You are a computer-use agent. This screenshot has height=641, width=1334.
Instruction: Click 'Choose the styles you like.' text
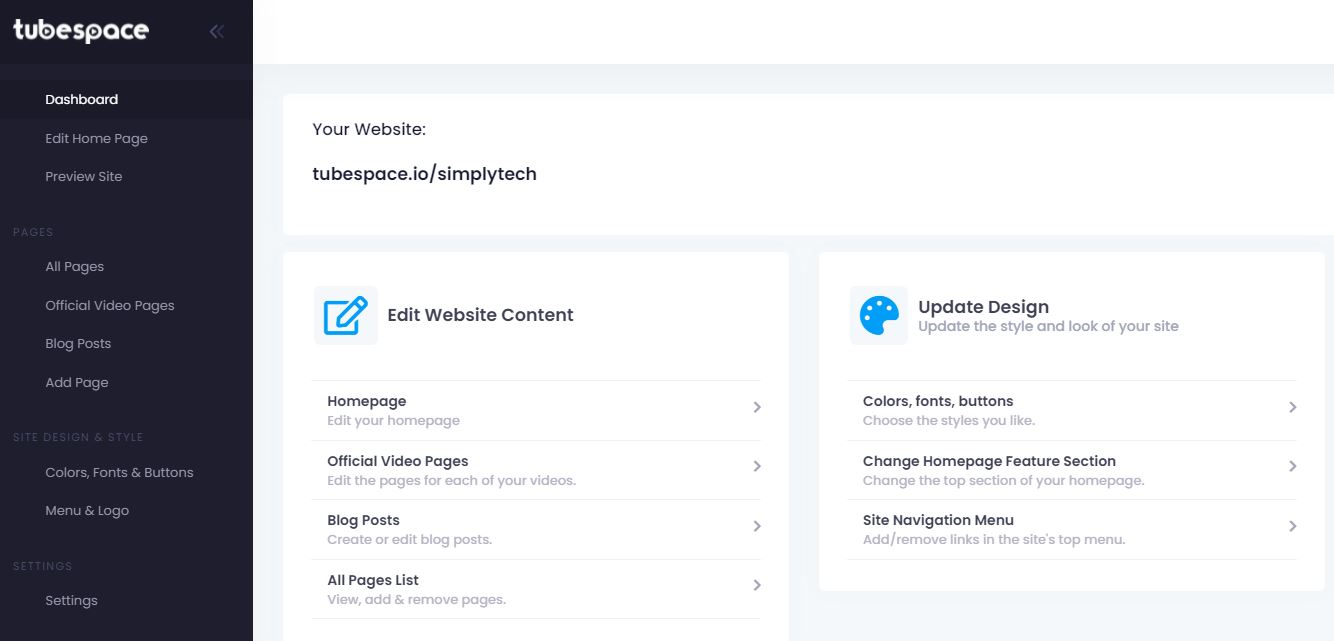pyautogui.click(x=949, y=421)
